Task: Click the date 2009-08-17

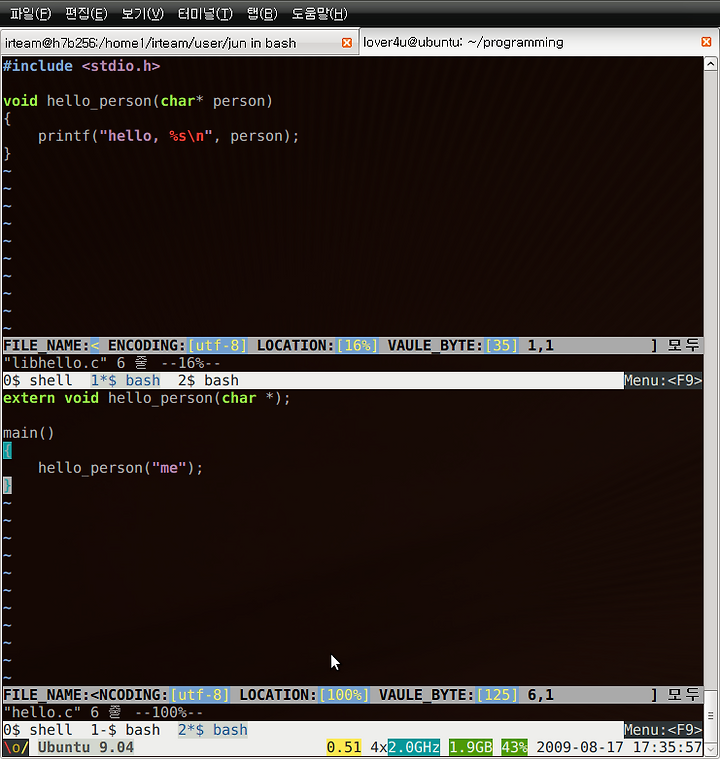Action: pos(580,747)
